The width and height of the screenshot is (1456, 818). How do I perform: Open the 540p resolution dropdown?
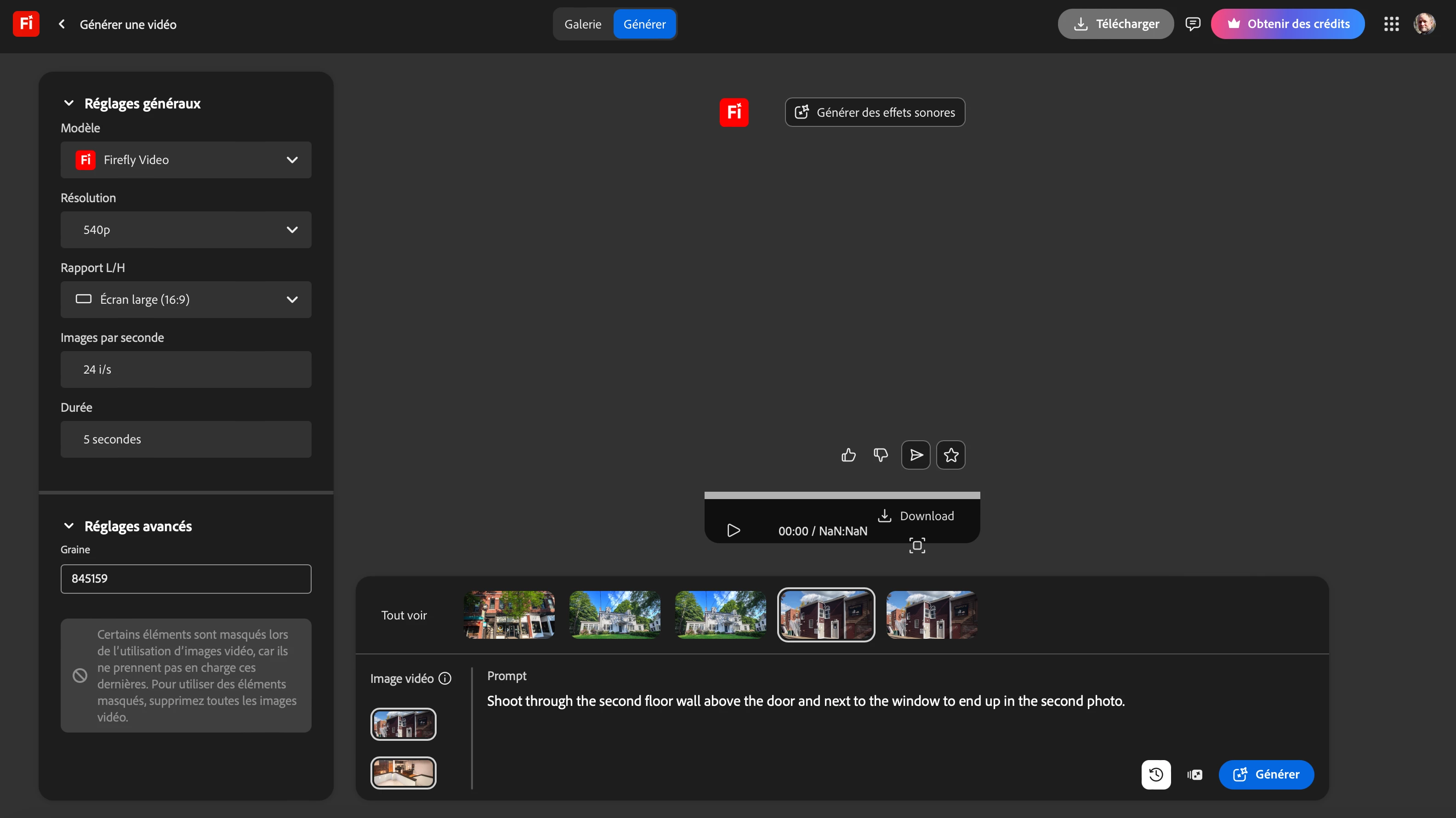pyautogui.click(x=186, y=229)
